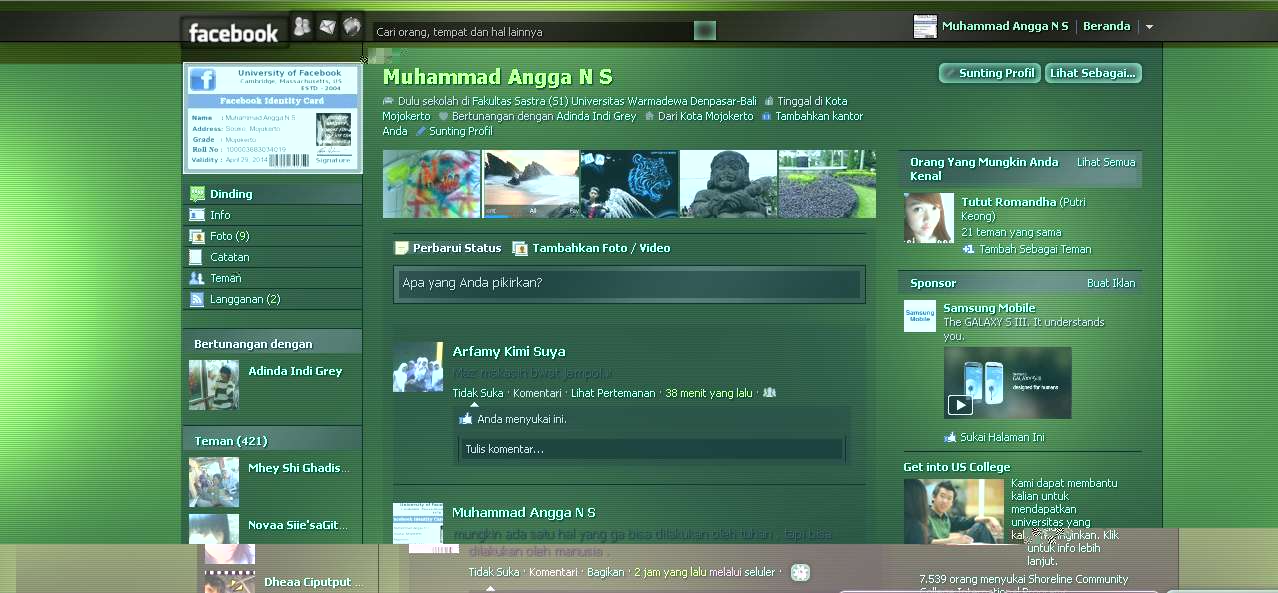Image resolution: width=1278 pixels, height=593 pixels.
Task: Open the account menu dropdown arrow
Action: pyautogui.click(x=1149, y=27)
